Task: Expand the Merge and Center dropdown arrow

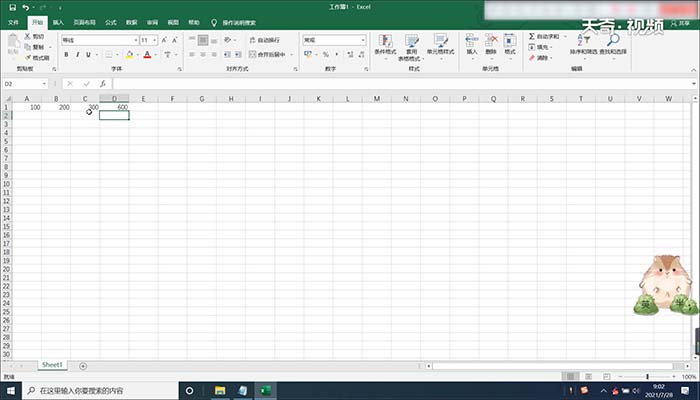Action: pyautogui.click(x=292, y=54)
